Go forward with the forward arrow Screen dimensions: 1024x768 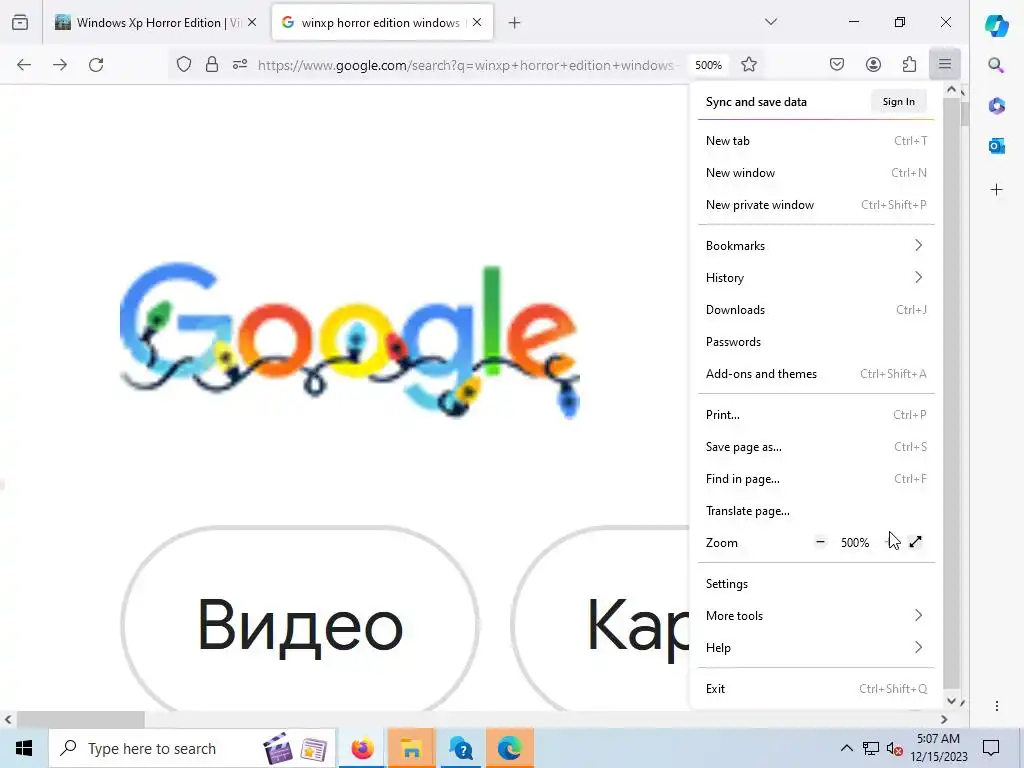click(60, 65)
